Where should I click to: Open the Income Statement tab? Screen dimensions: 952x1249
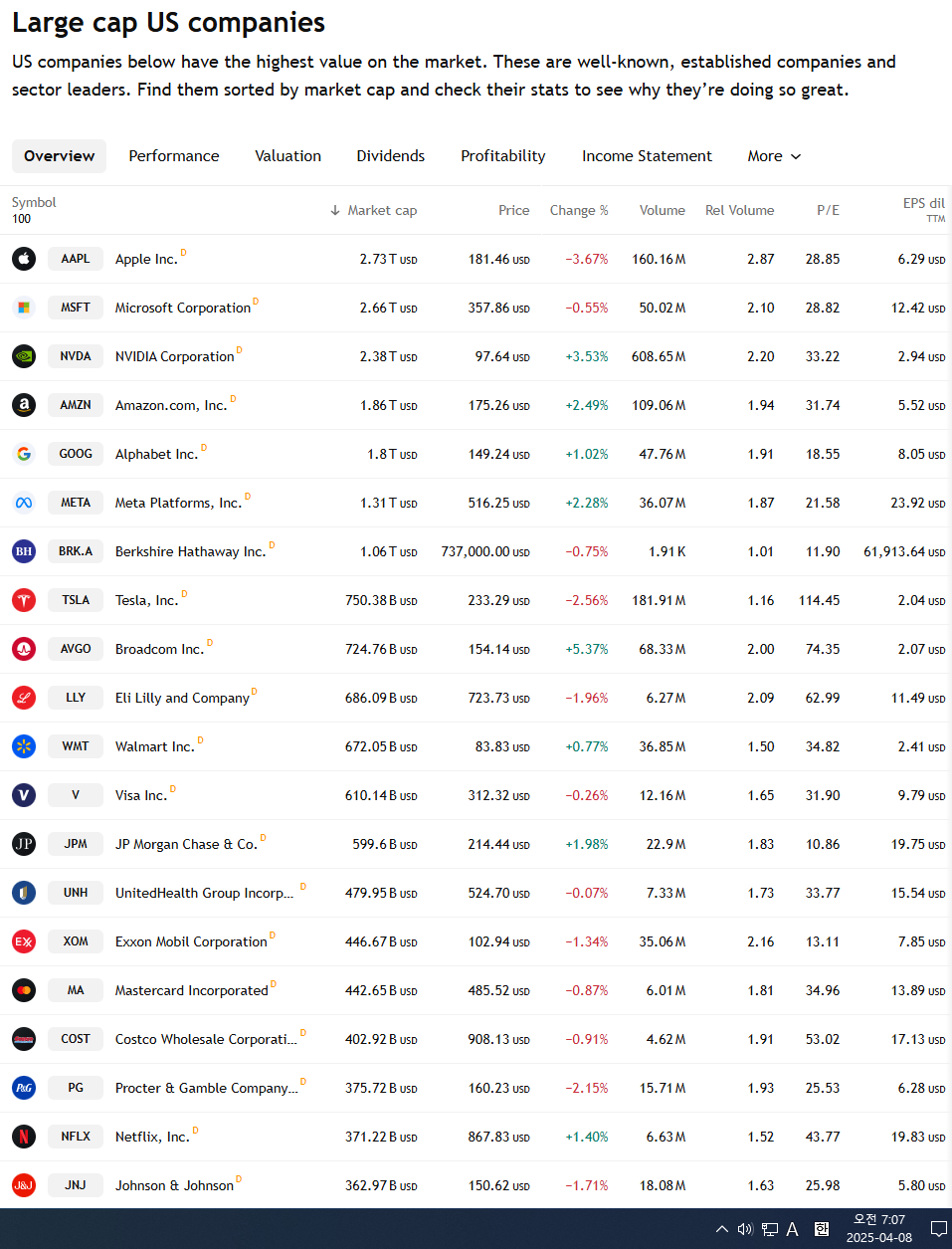647,156
